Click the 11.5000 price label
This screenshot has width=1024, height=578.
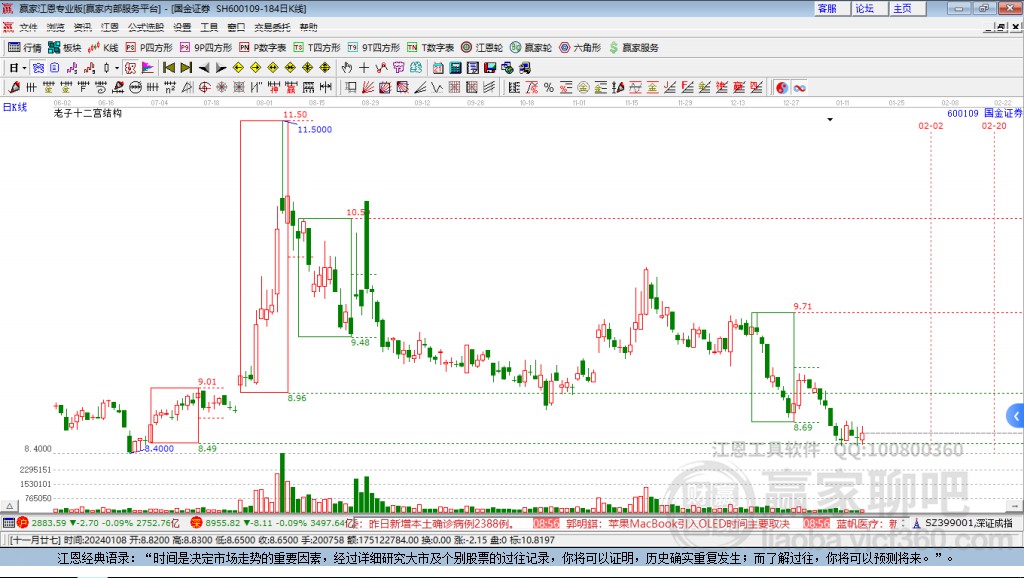click(x=315, y=129)
